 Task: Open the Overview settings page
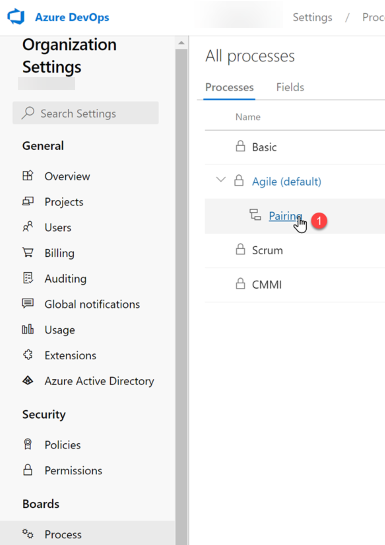point(67,176)
